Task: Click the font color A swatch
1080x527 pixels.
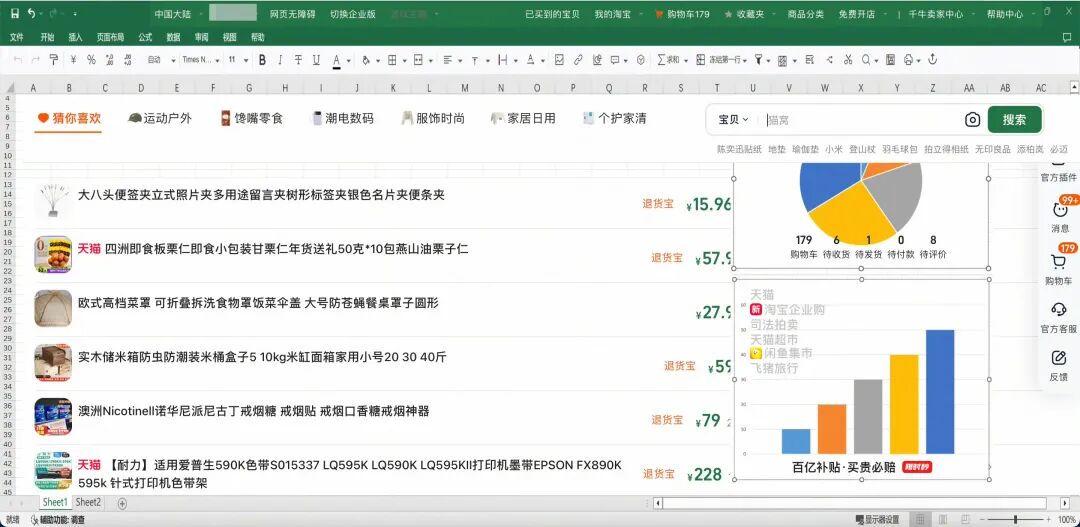Action: (337, 61)
